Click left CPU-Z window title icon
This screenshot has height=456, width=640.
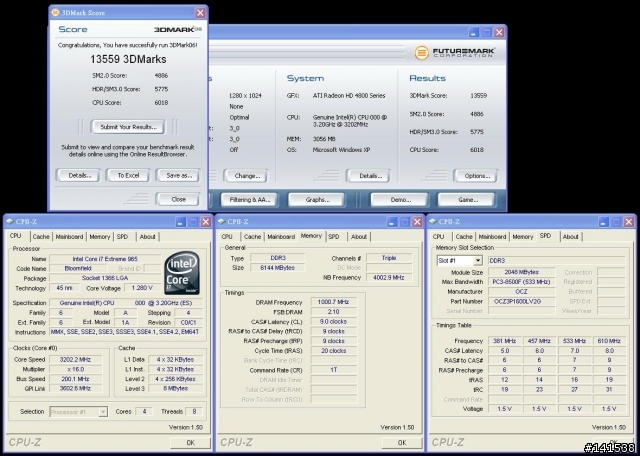pyautogui.click(x=10, y=222)
